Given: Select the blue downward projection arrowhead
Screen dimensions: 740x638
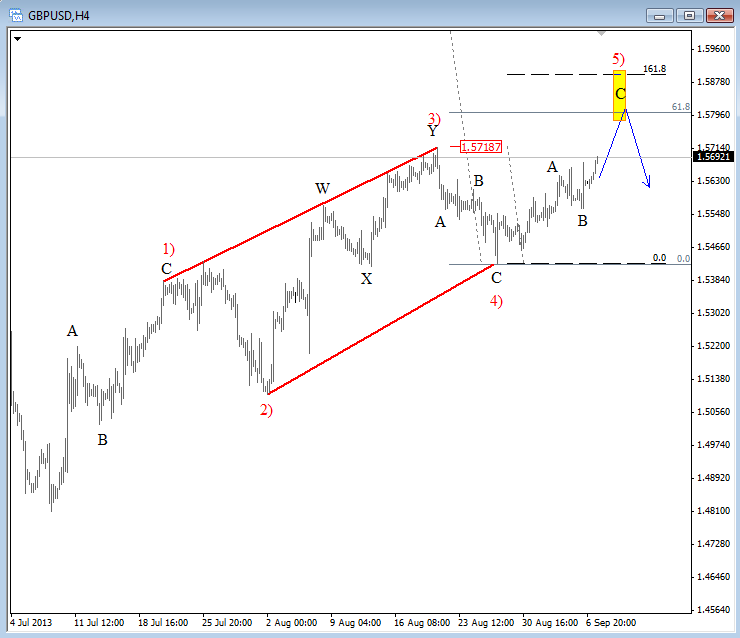Looking at the screenshot, I should [649, 183].
